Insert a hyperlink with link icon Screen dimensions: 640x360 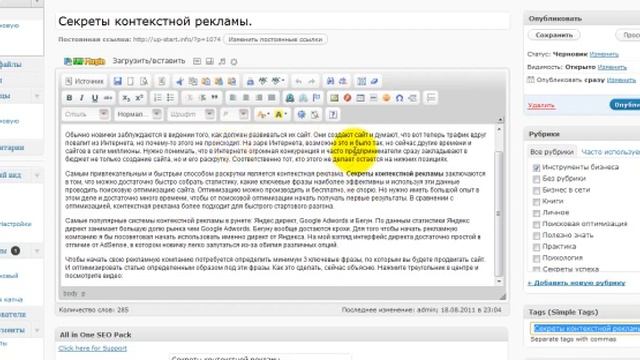coord(290,98)
